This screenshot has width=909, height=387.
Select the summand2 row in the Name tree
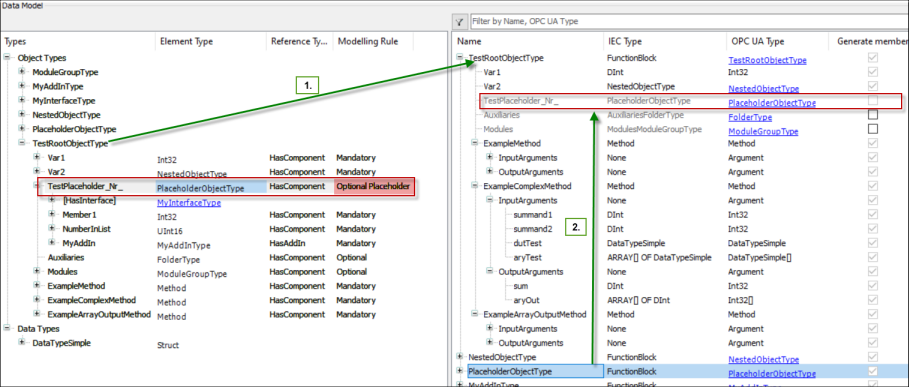533,229
